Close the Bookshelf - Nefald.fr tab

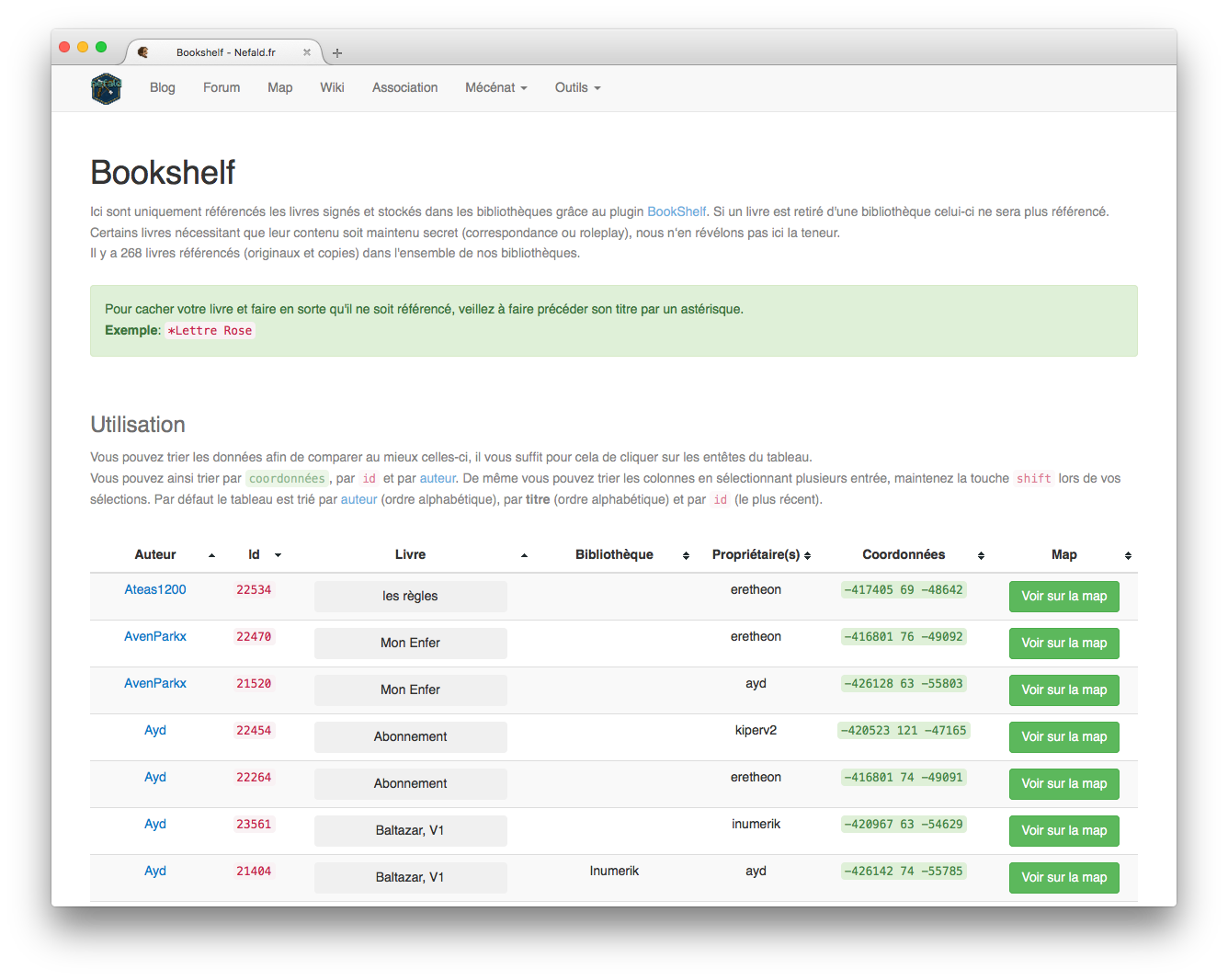307,52
